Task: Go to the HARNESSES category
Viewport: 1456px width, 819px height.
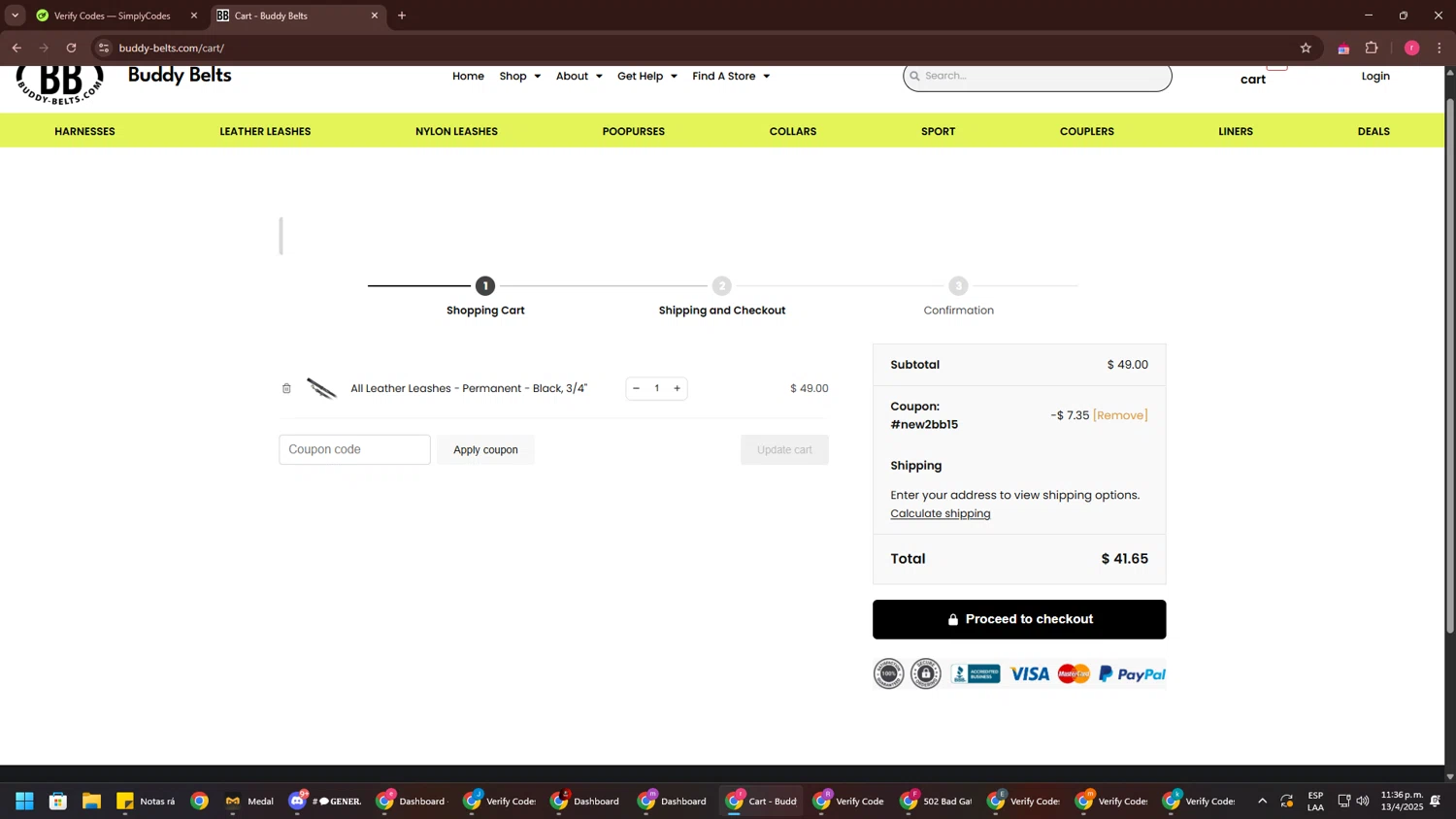Action: (84, 131)
